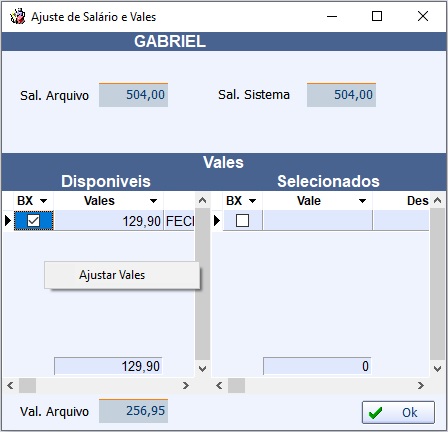Click scroll left arrow under Disponiveis grid
448x432 pixels.
pyautogui.click(x=10, y=386)
